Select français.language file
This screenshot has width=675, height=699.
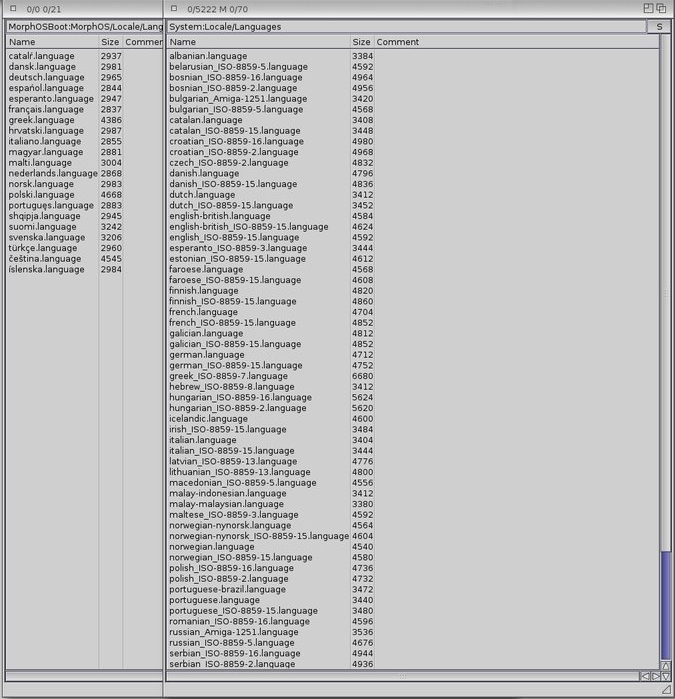coord(46,110)
